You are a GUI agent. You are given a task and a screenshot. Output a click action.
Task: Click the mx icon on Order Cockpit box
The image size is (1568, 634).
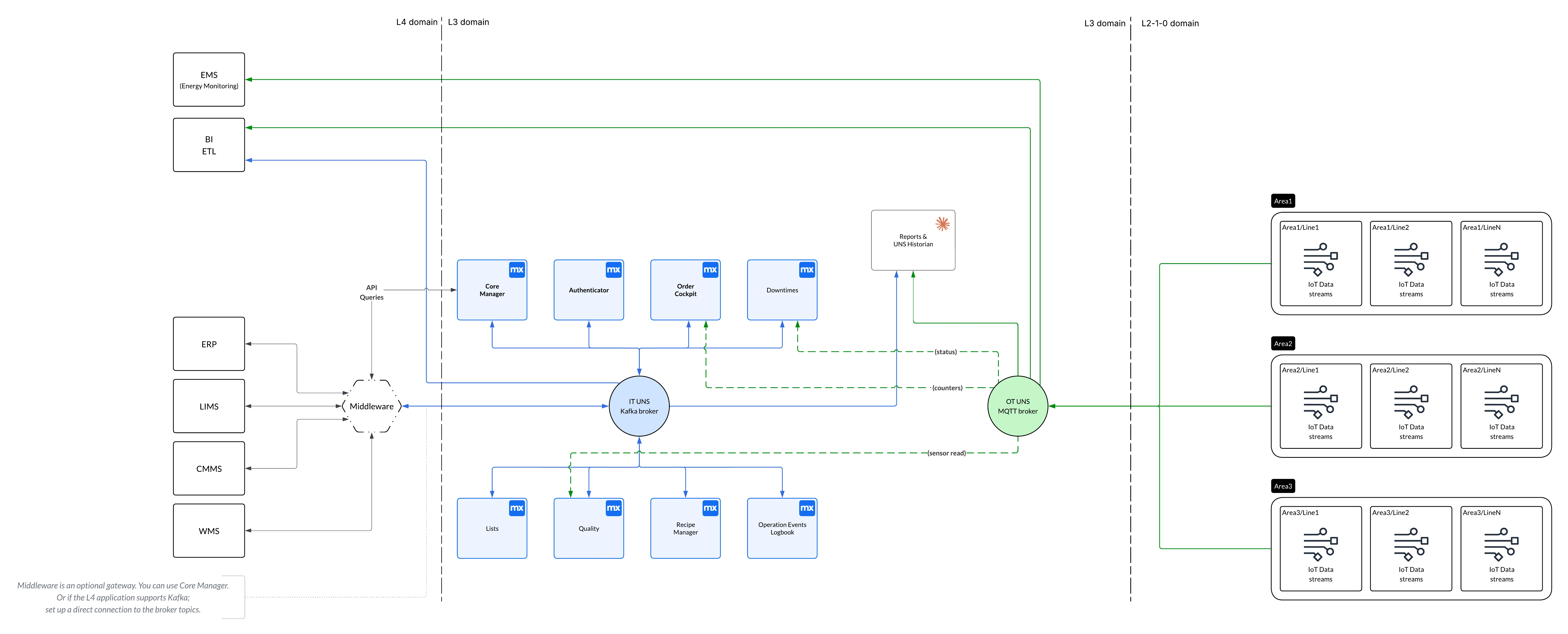[x=710, y=270]
